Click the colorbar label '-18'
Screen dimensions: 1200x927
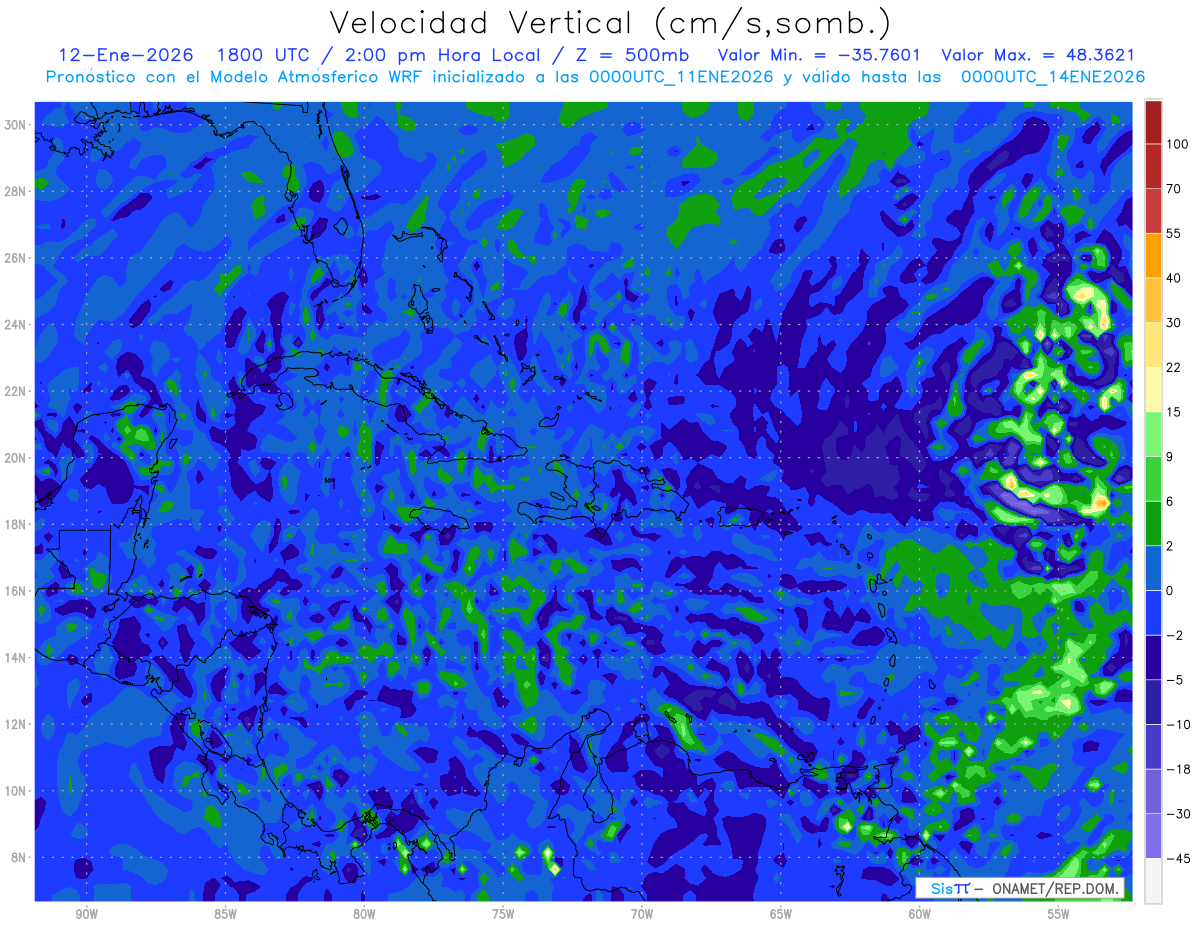click(x=1177, y=769)
